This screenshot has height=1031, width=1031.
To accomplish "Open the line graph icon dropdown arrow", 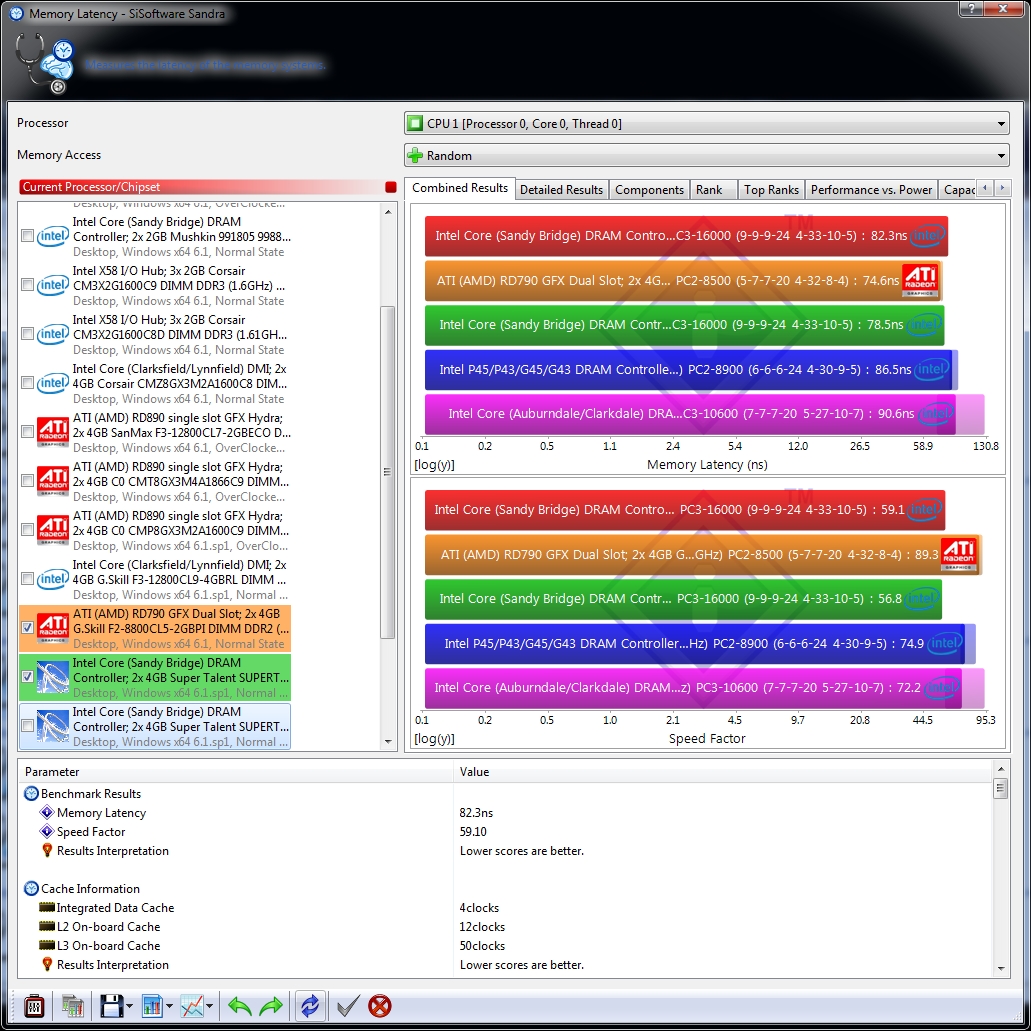I will click(x=209, y=1006).
